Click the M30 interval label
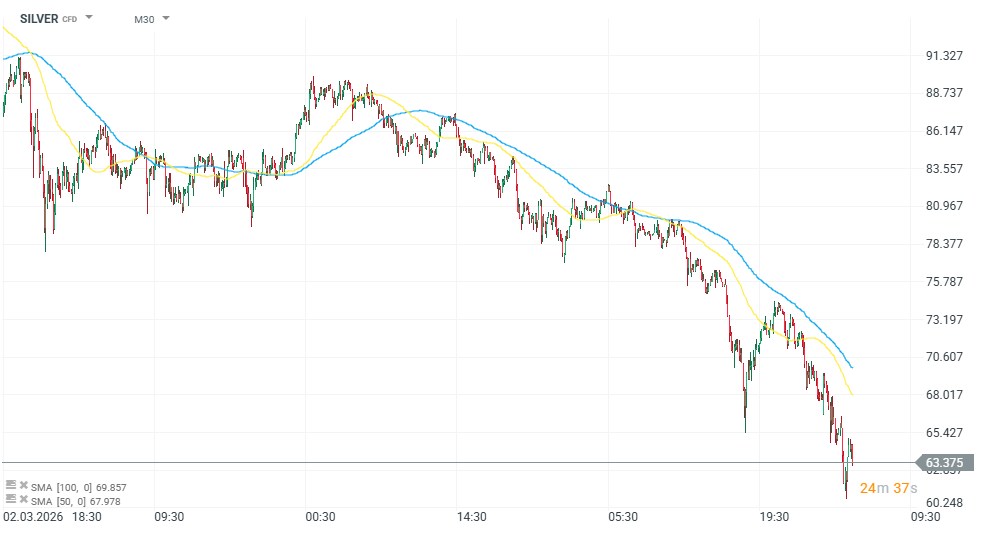Screen dimensions: 986x533 [x=144, y=19]
